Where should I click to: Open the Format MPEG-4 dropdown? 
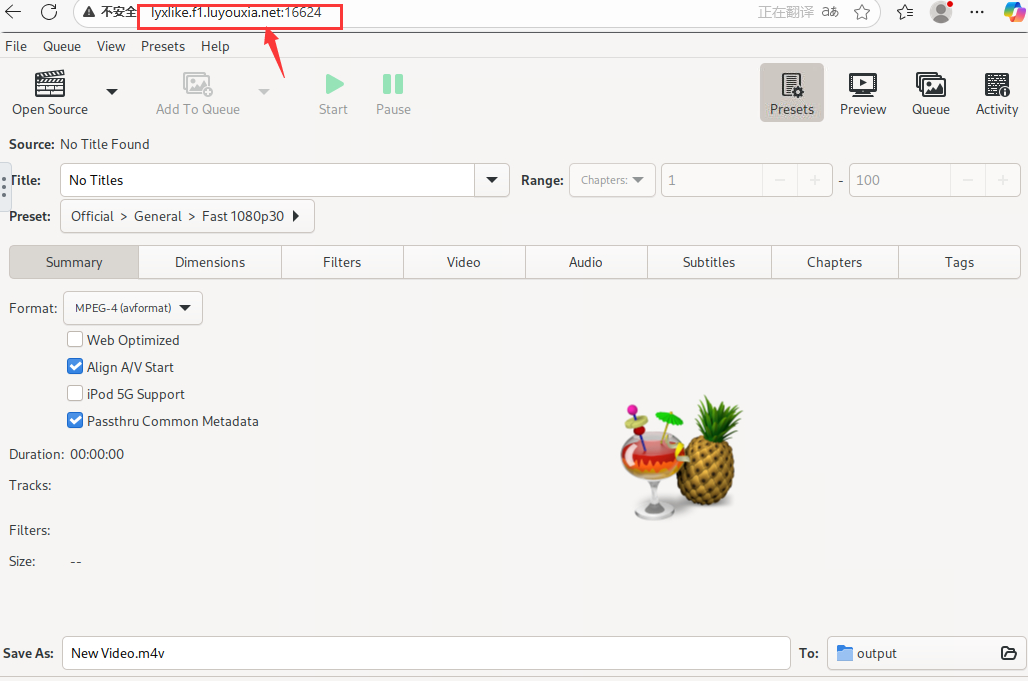pyautogui.click(x=133, y=308)
